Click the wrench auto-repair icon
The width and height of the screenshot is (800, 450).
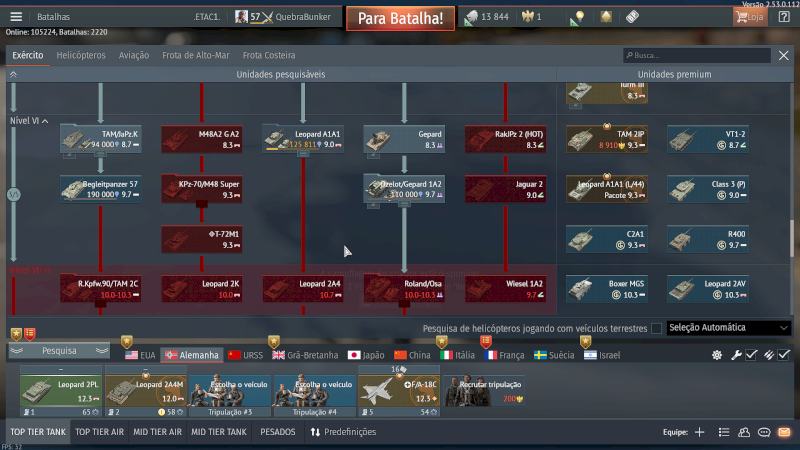(736, 355)
